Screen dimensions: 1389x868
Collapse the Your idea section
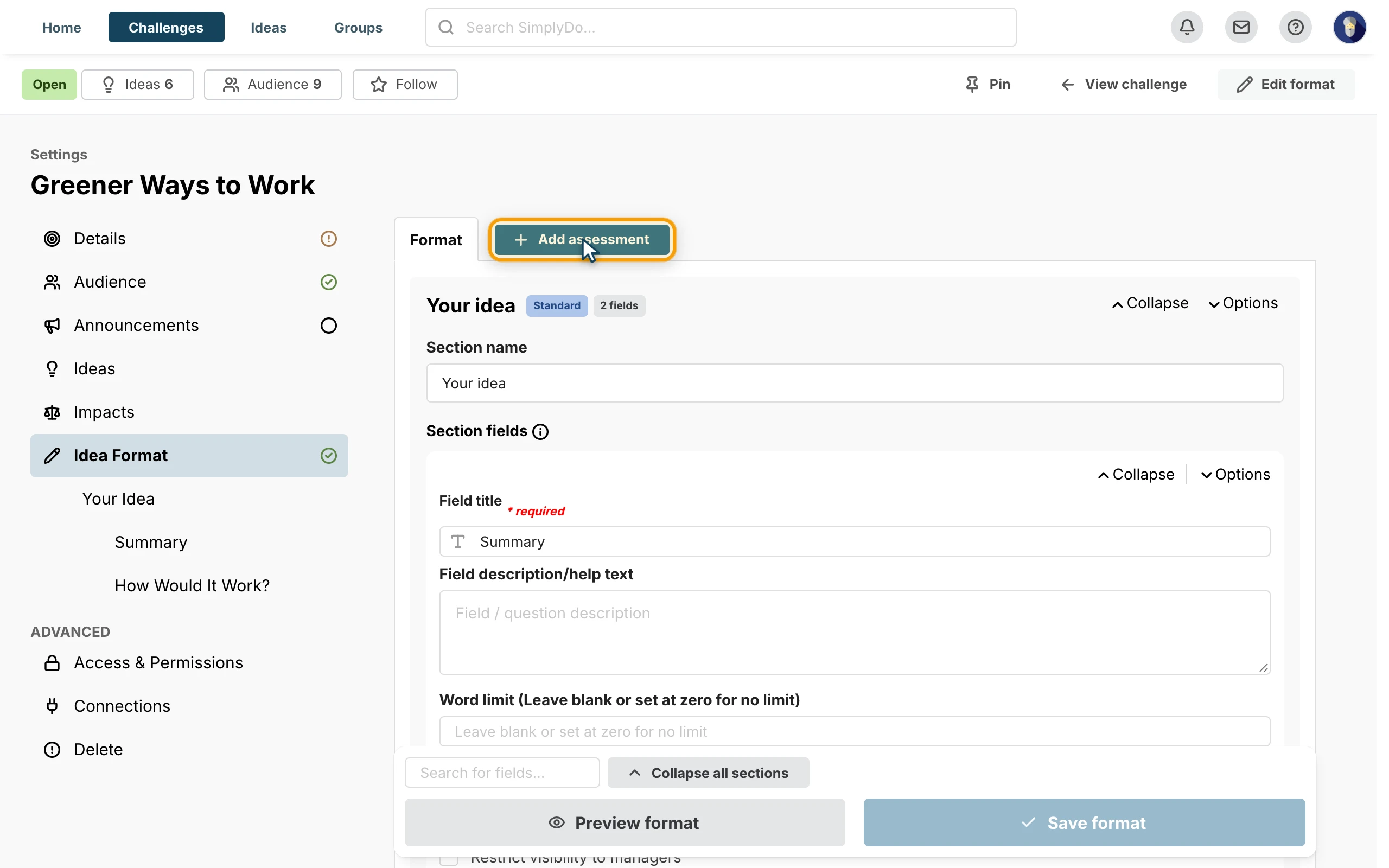coord(1150,303)
